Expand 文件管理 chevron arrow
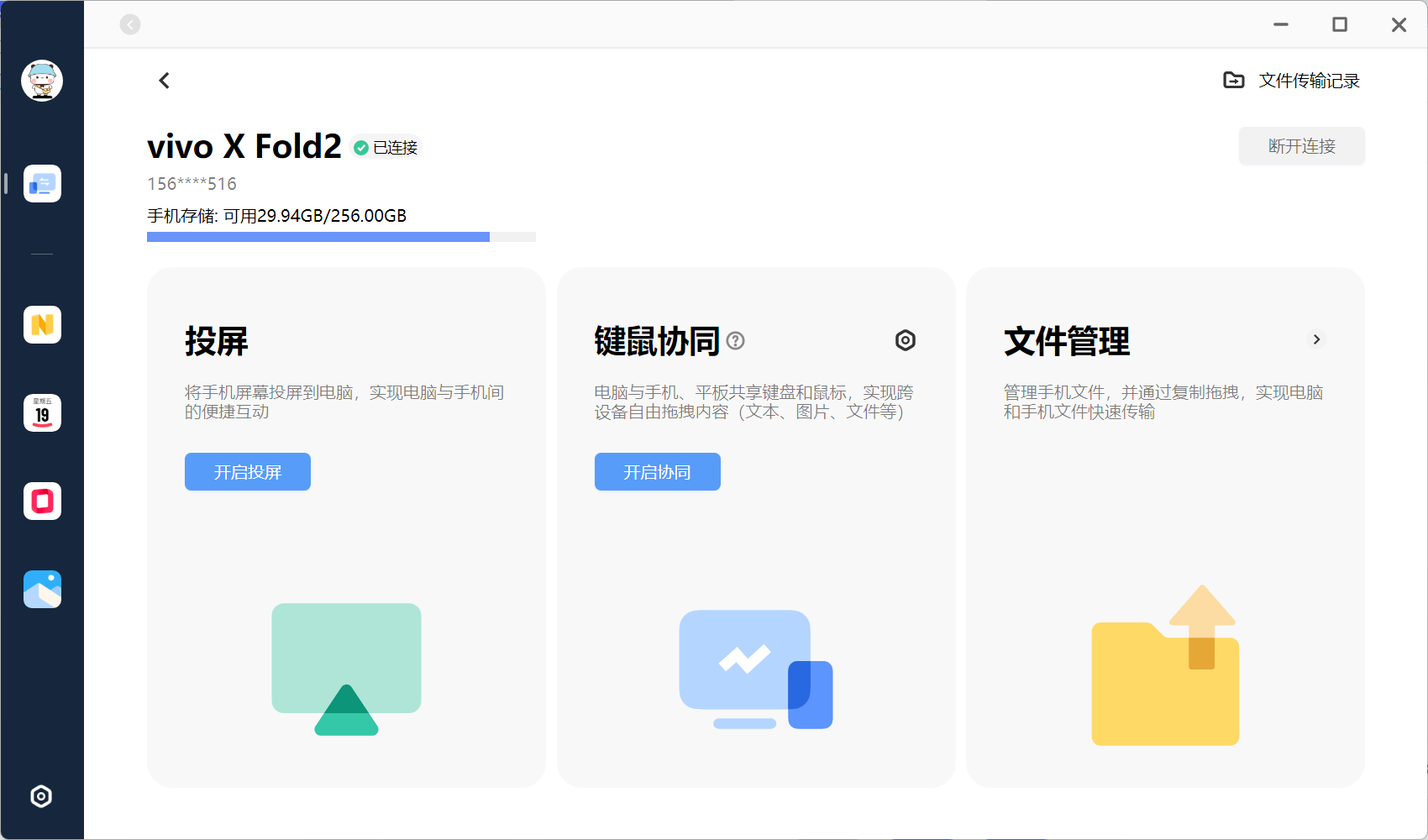The image size is (1428, 840). click(1317, 339)
